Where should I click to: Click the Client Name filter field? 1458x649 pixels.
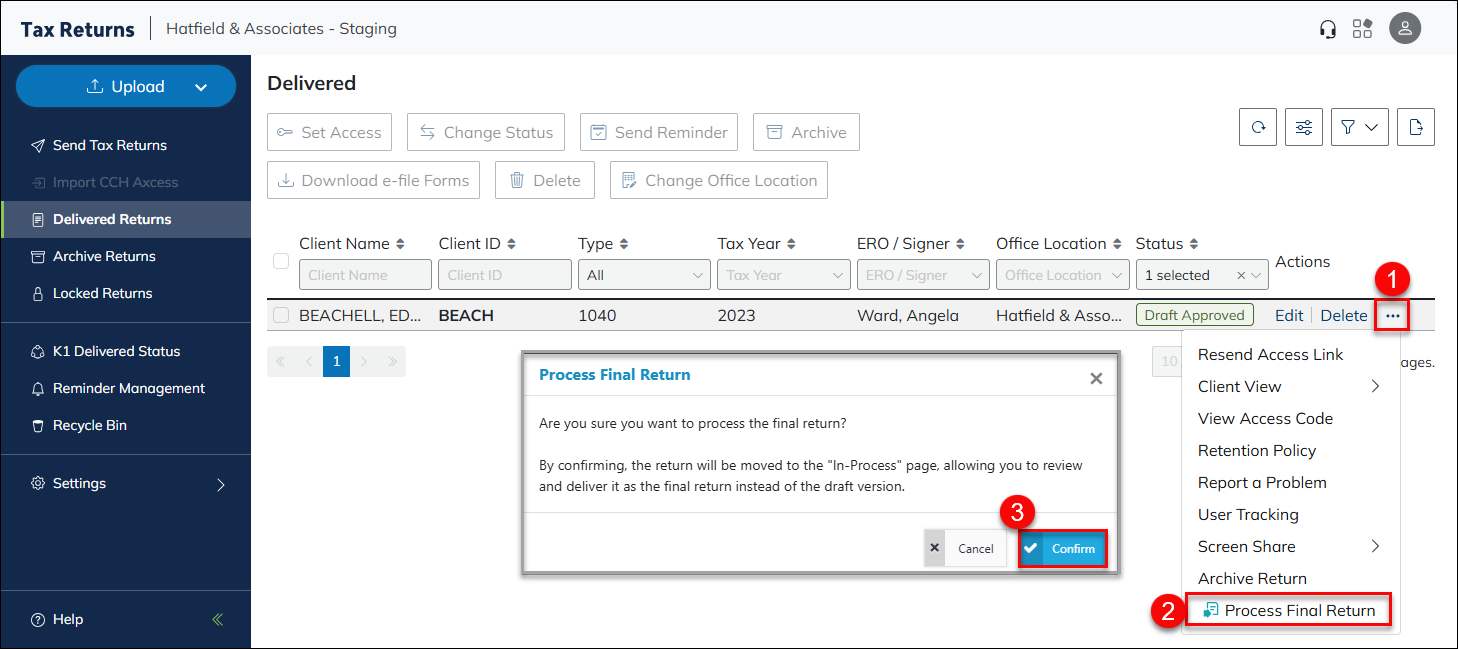(365, 275)
